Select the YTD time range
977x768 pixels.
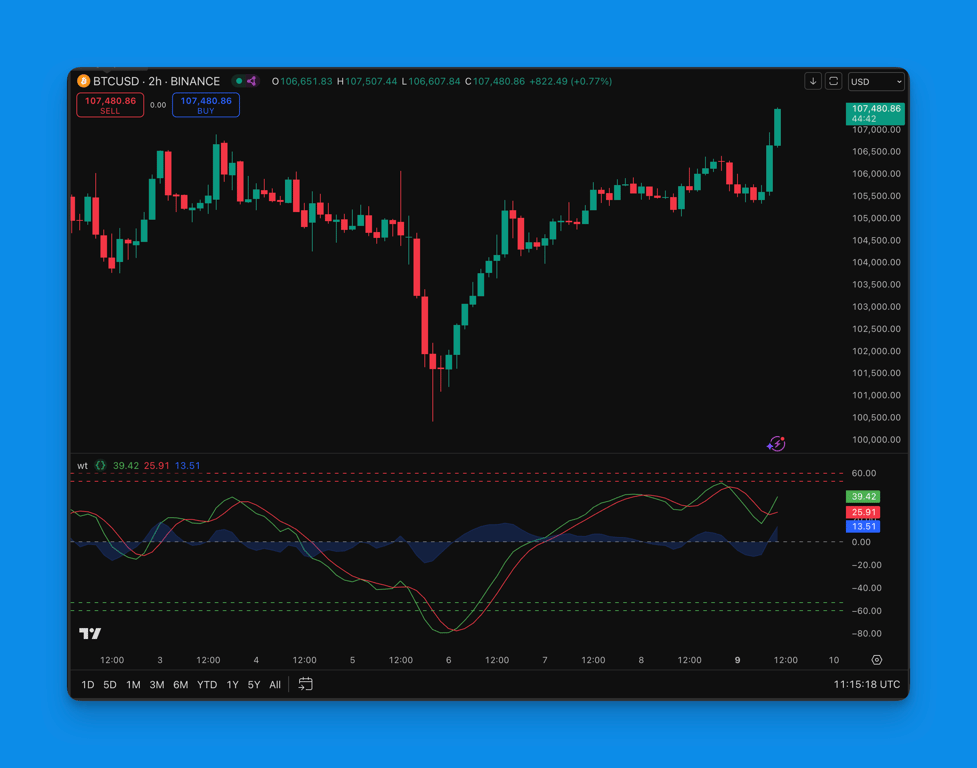207,685
